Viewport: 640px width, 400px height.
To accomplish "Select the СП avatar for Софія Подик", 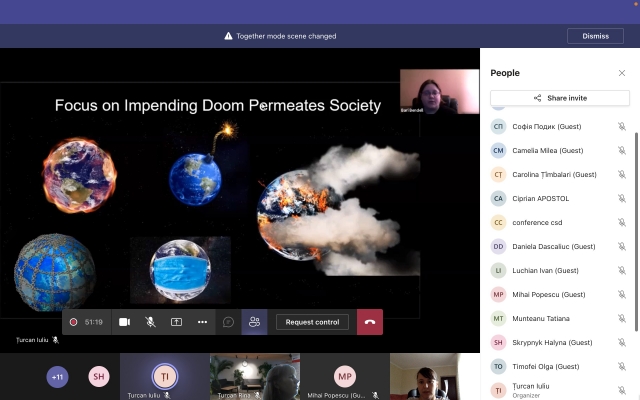I will pos(498,127).
